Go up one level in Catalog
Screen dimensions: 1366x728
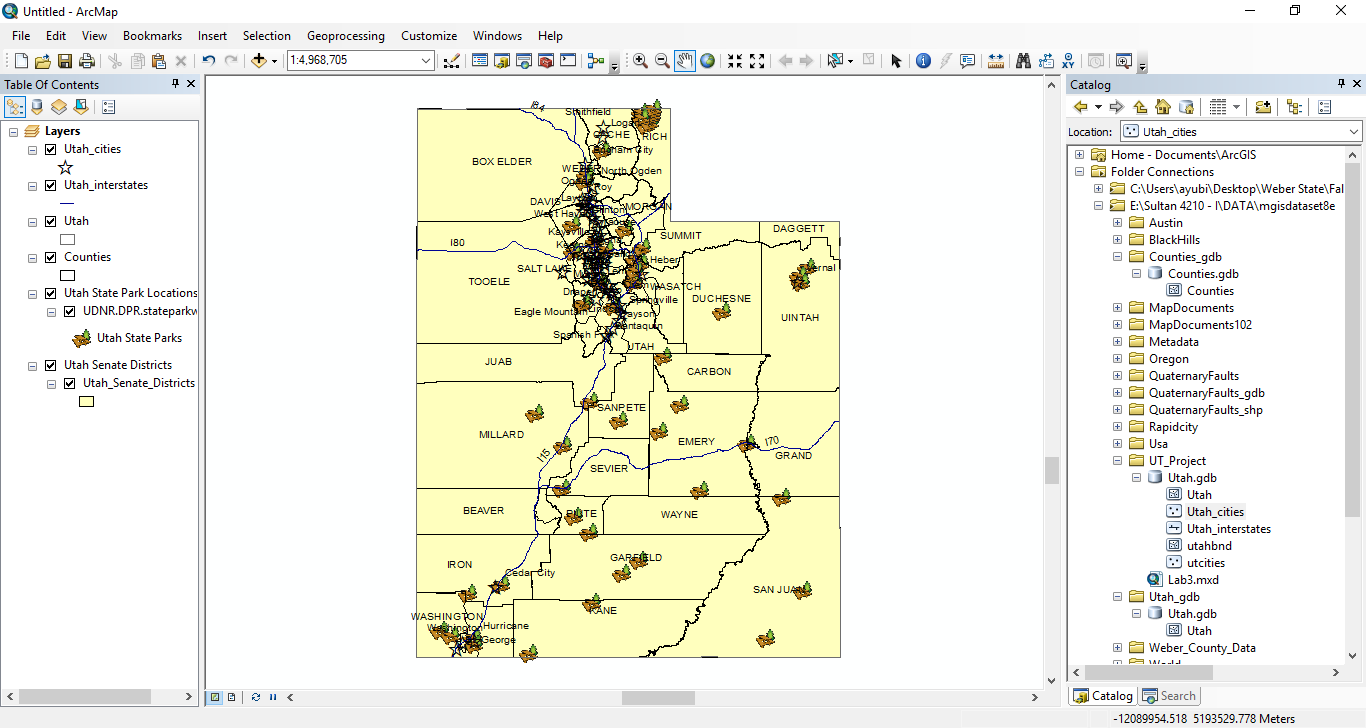[x=1140, y=107]
